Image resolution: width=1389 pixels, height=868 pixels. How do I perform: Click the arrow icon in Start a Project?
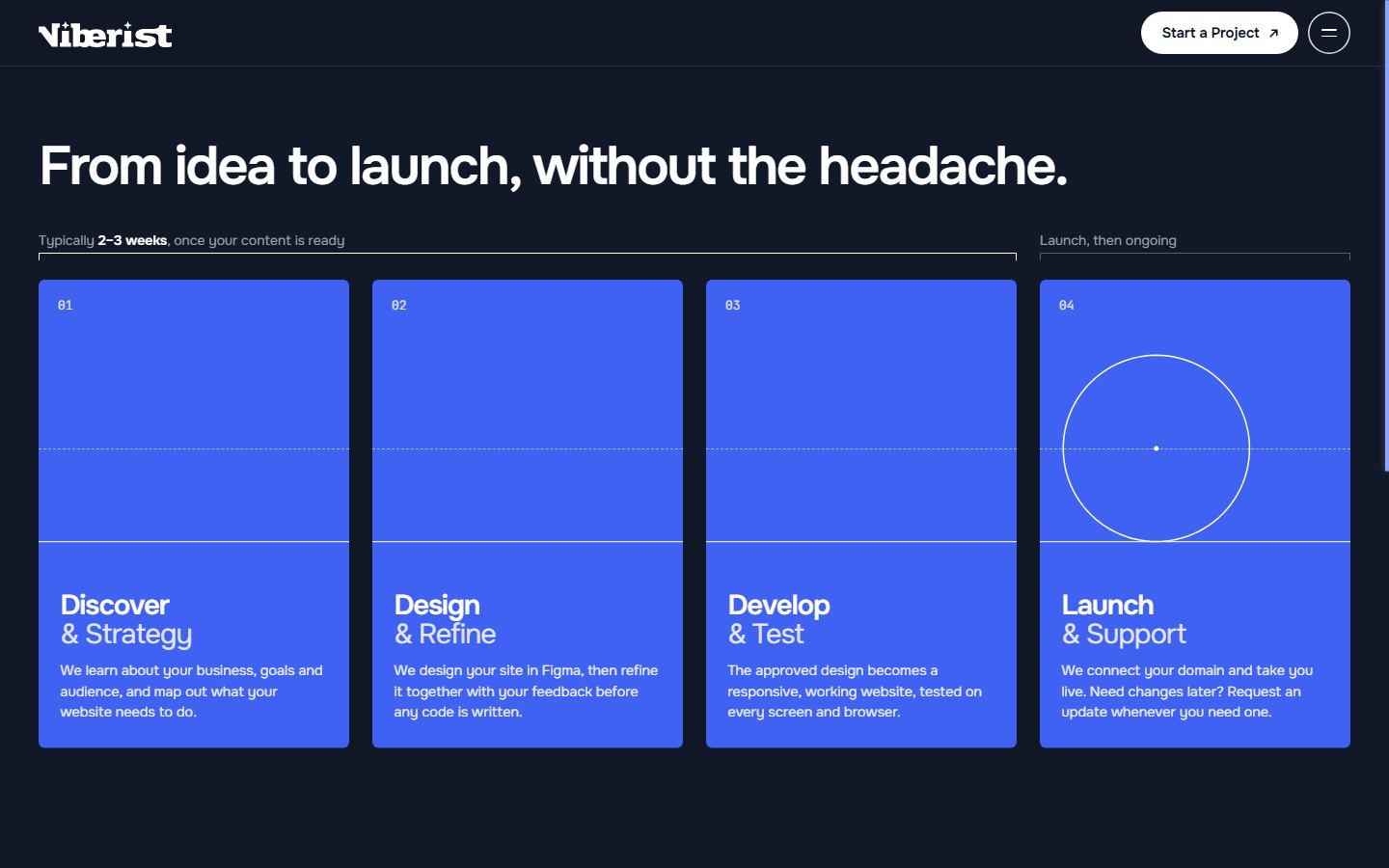point(1273,33)
